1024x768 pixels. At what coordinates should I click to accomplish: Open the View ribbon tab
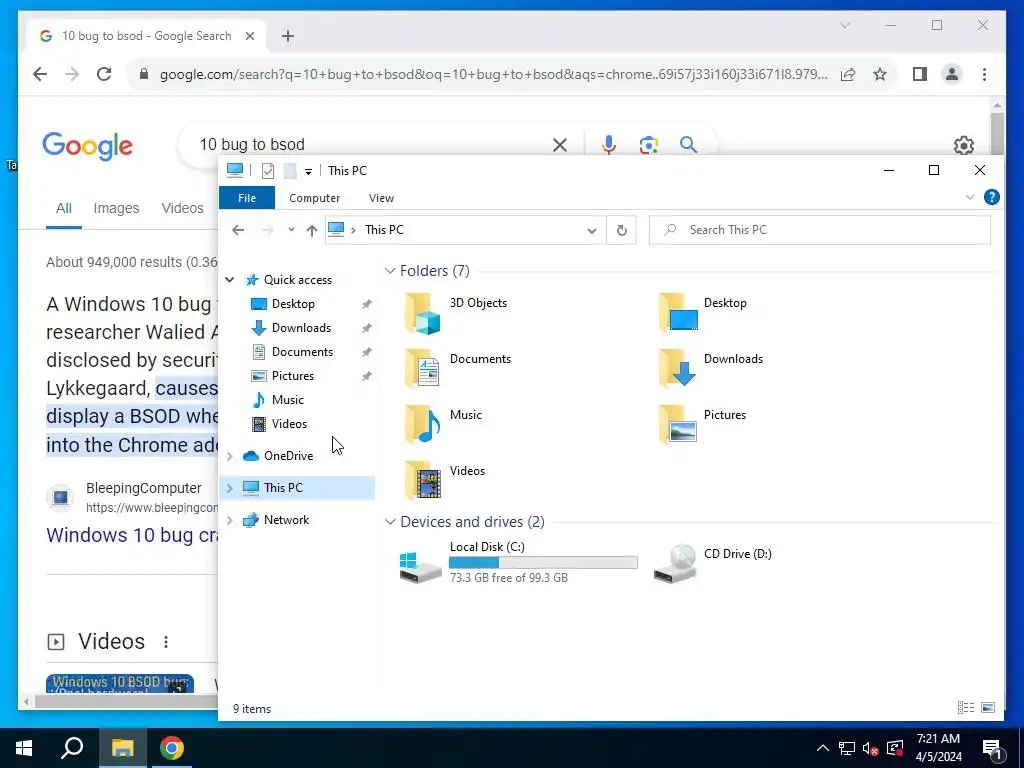point(381,198)
